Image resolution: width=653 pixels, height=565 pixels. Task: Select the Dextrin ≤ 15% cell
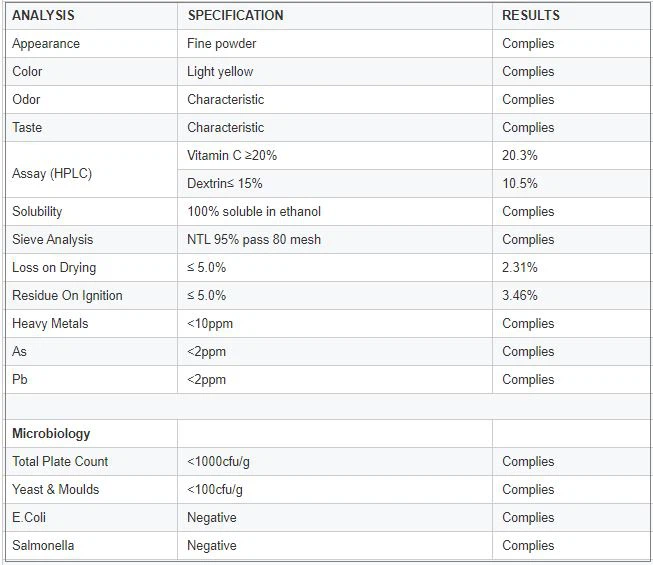[x=225, y=184]
